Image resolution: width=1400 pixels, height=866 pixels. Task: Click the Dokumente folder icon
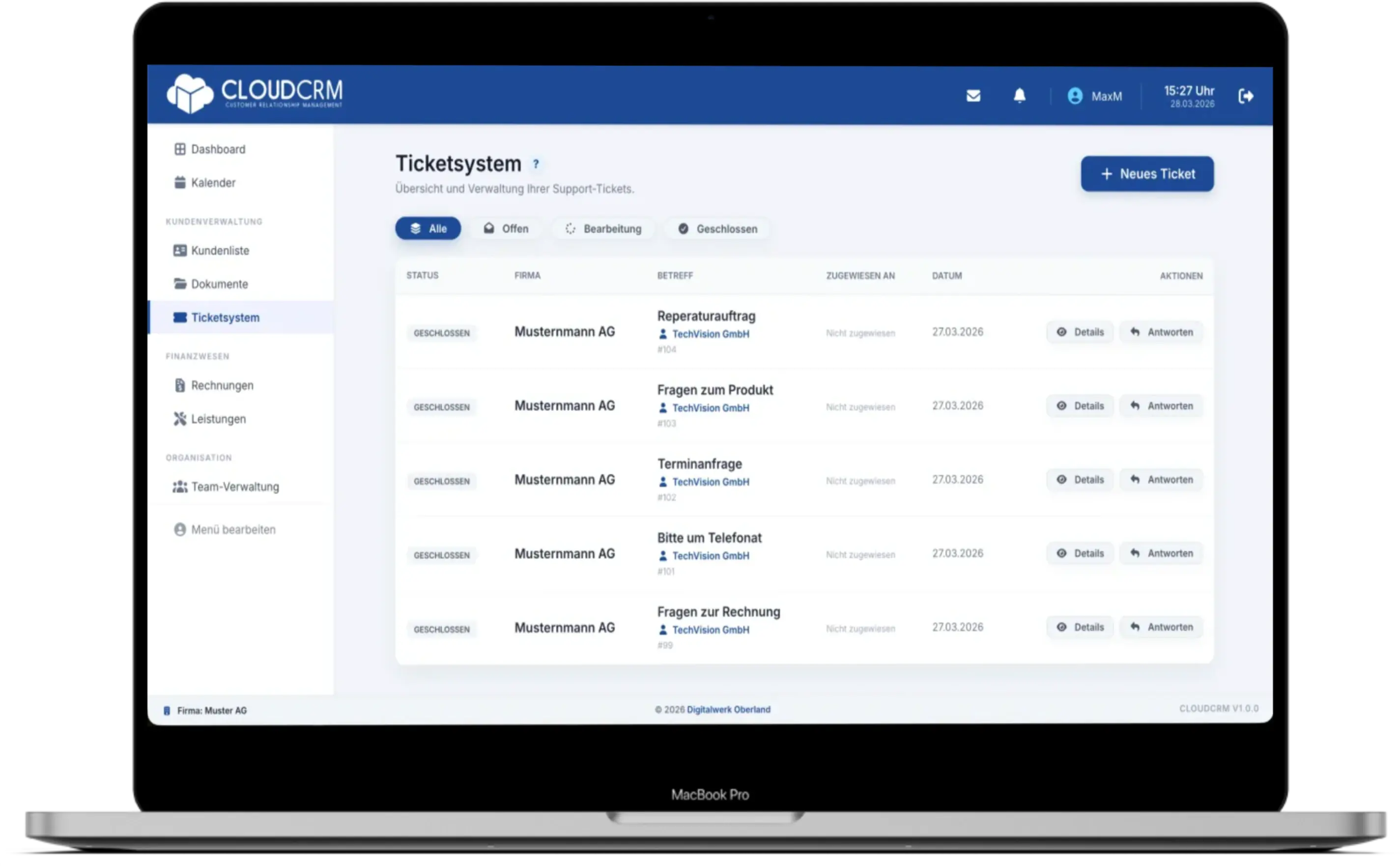pyautogui.click(x=180, y=284)
